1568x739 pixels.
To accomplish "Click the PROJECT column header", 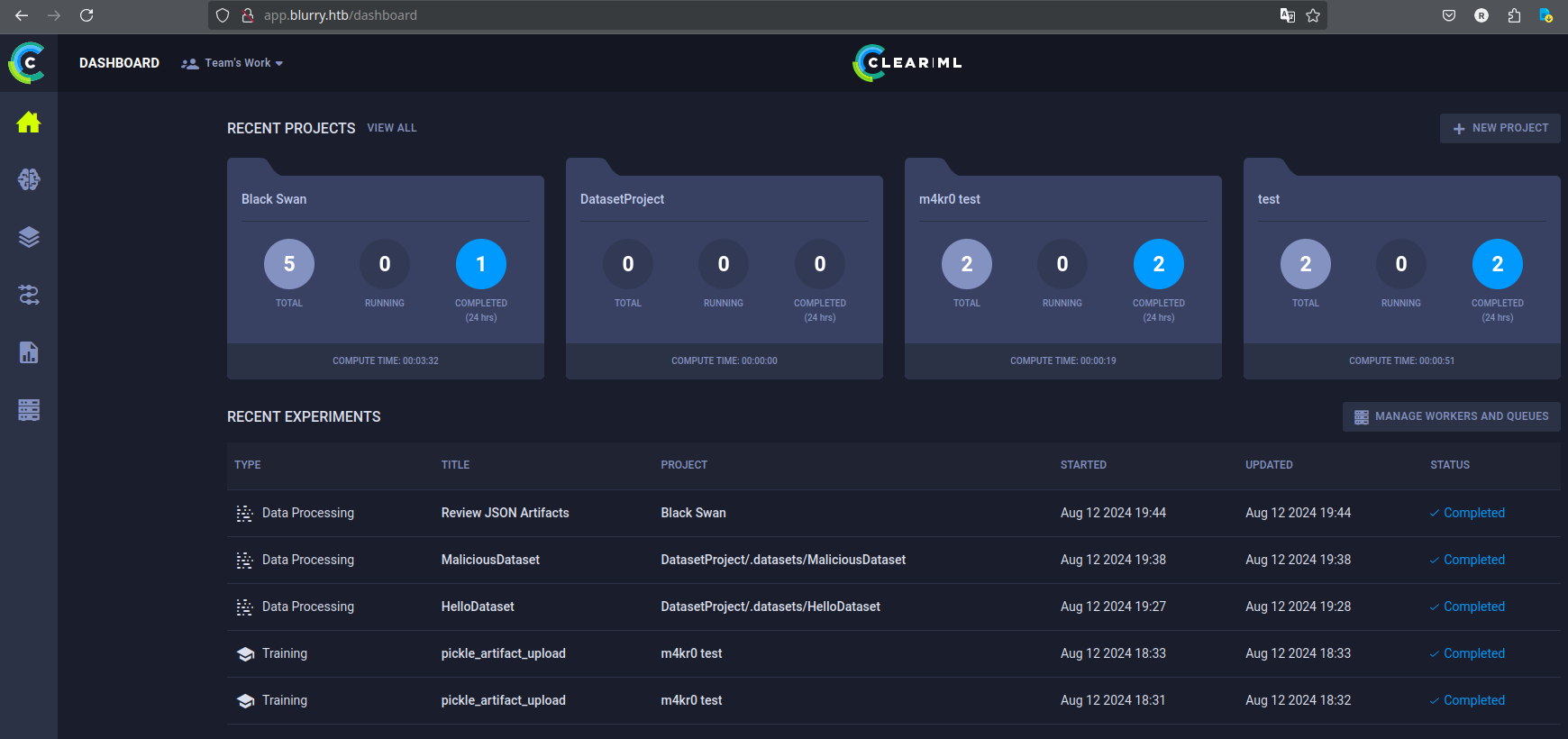I will click(684, 465).
